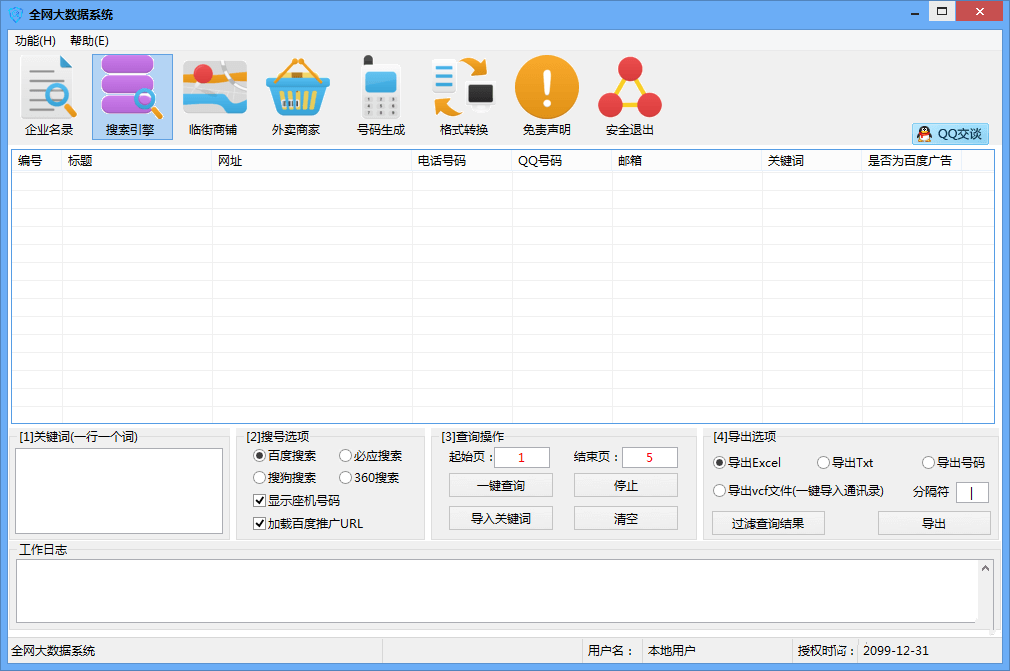Click the 导入关键词 import keywords button
Image resolution: width=1010 pixels, height=671 pixels.
pyautogui.click(x=501, y=518)
